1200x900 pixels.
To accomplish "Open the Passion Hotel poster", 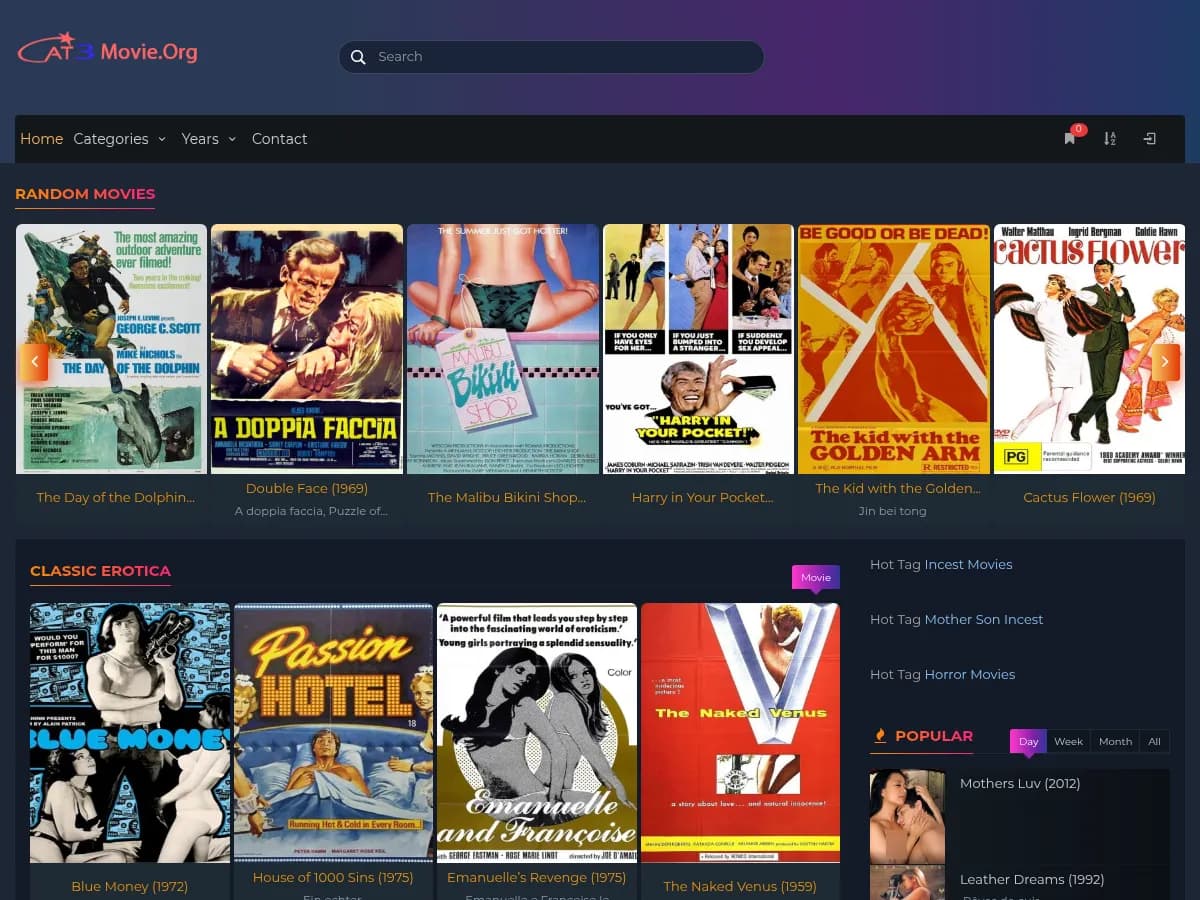I will click(x=333, y=732).
